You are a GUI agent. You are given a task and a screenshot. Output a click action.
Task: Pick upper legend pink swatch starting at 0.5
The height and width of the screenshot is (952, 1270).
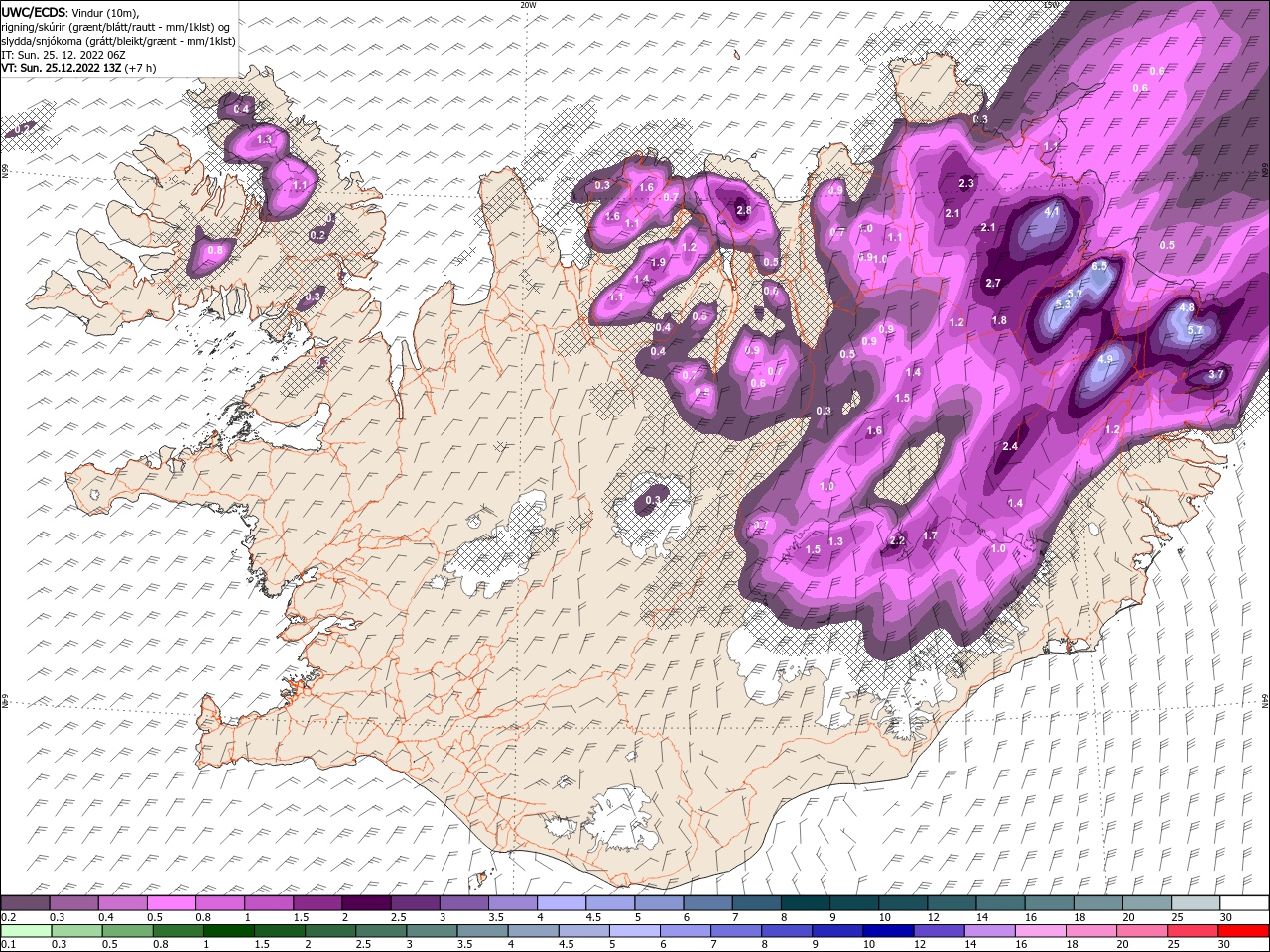coord(171,903)
